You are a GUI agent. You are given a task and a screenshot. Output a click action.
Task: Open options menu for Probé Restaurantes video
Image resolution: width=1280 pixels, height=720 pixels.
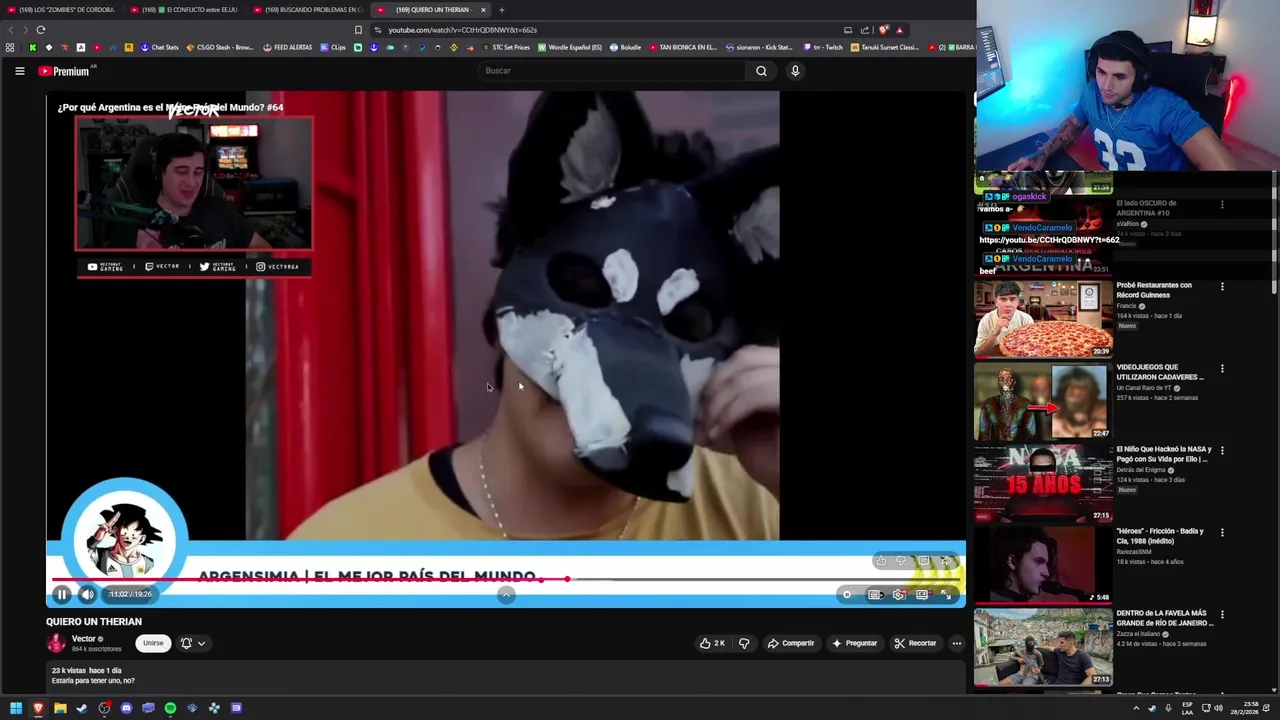(x=1222, y=287)
